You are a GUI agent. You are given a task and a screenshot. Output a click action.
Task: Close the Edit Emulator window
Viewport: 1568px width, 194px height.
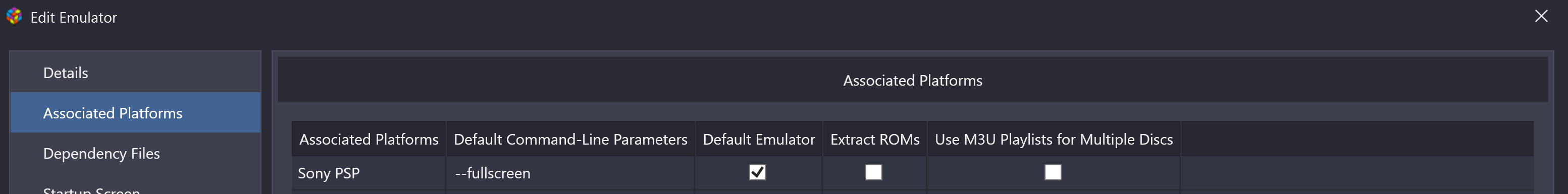pos(1541,17)
